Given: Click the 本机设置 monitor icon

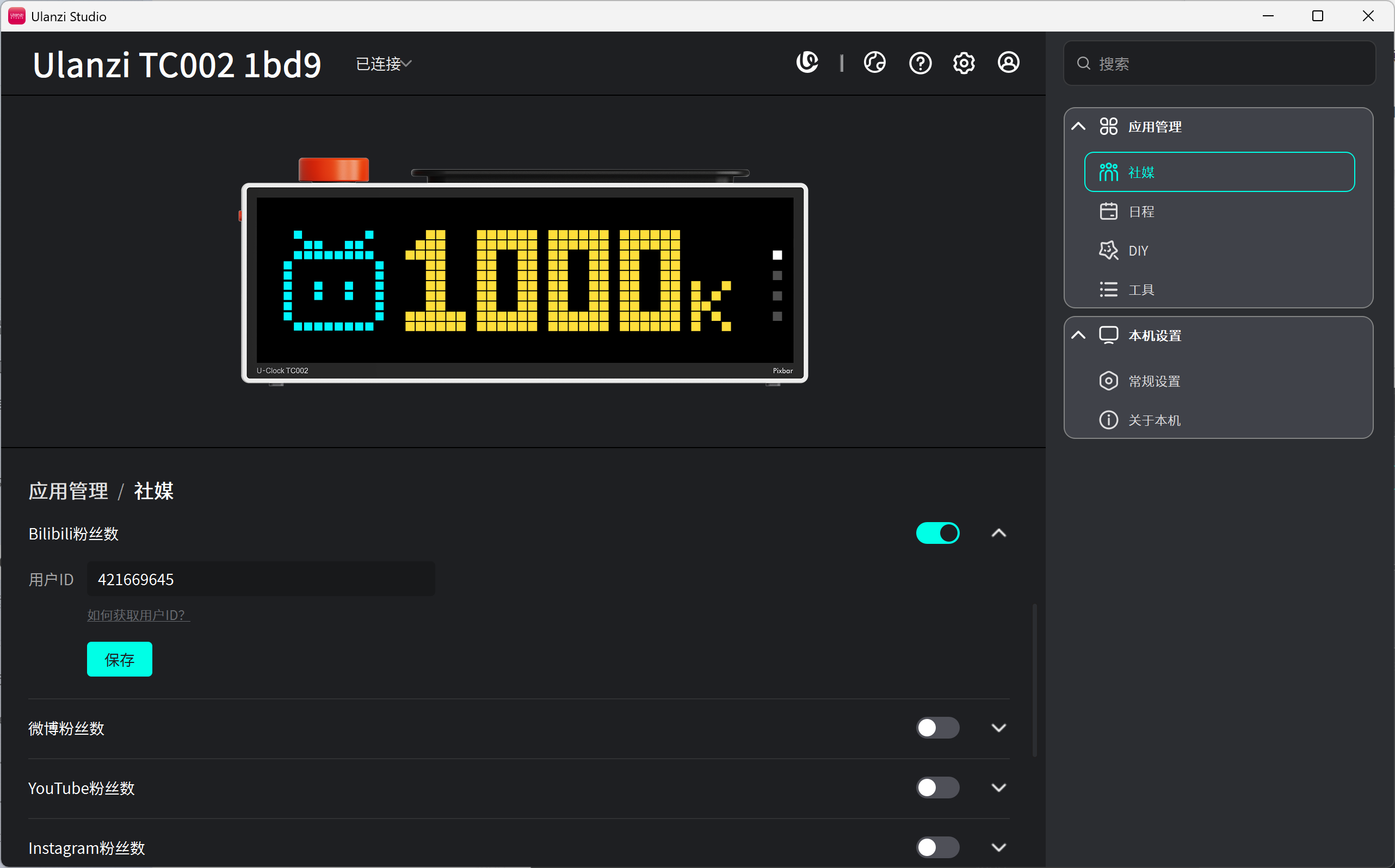Looking at the screenshot, I should [1108, 335].
